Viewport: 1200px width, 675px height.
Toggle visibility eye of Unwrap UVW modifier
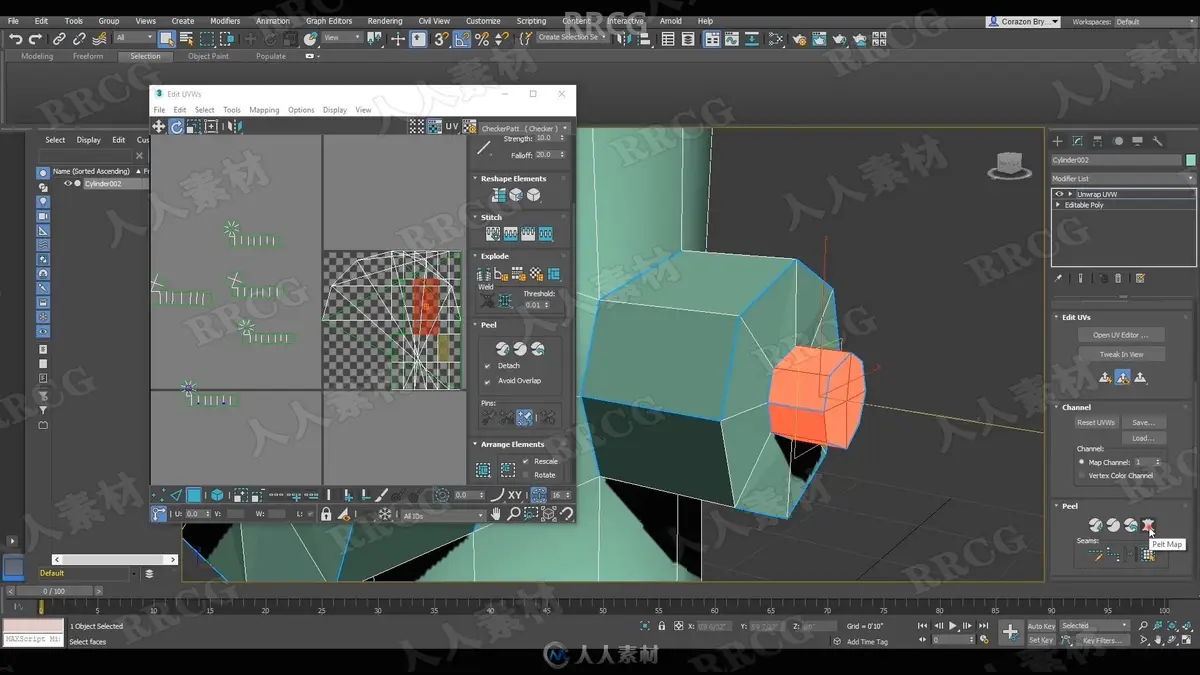1059,194
